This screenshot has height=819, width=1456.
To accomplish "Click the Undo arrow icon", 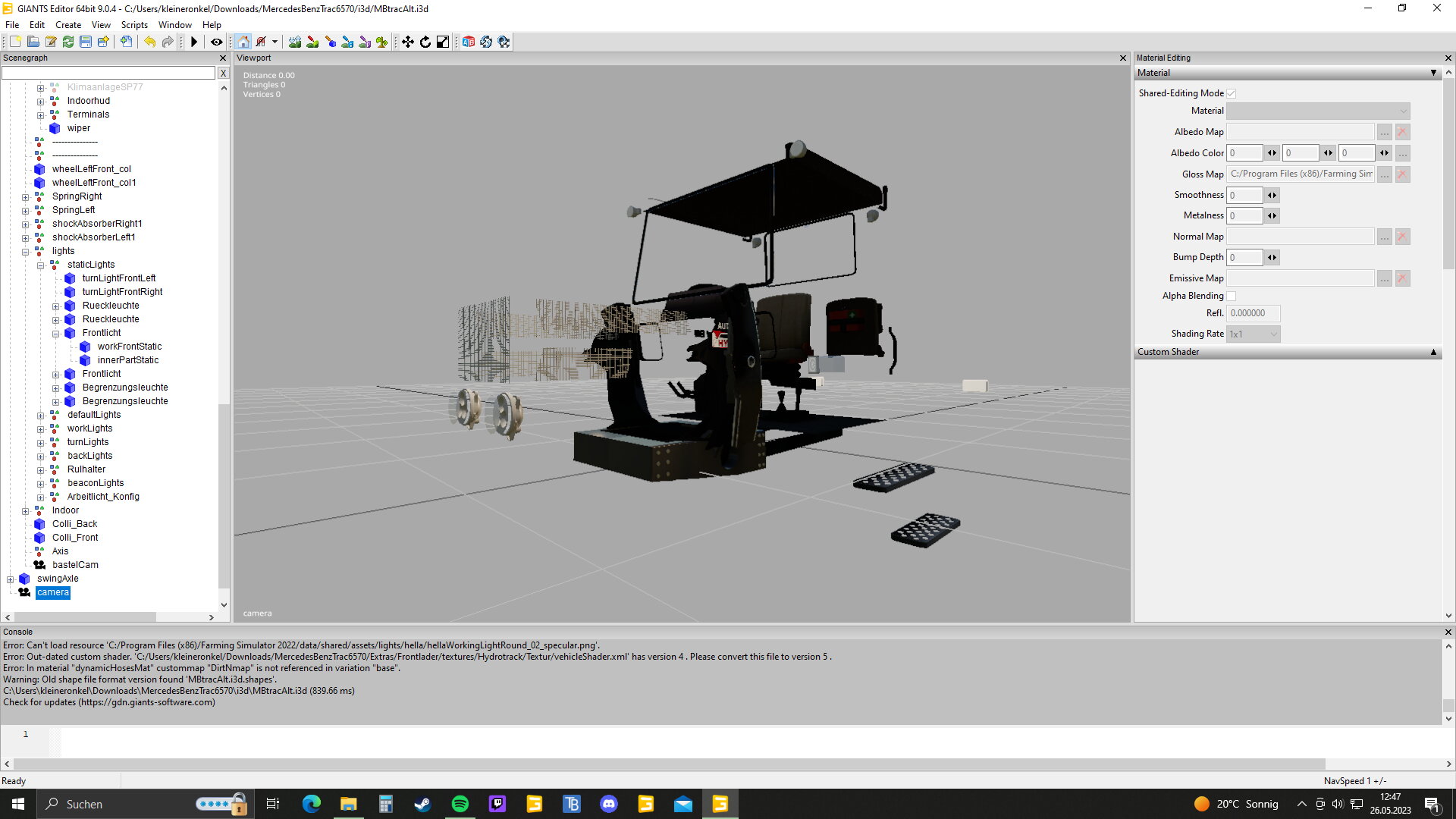I will 150,42.
